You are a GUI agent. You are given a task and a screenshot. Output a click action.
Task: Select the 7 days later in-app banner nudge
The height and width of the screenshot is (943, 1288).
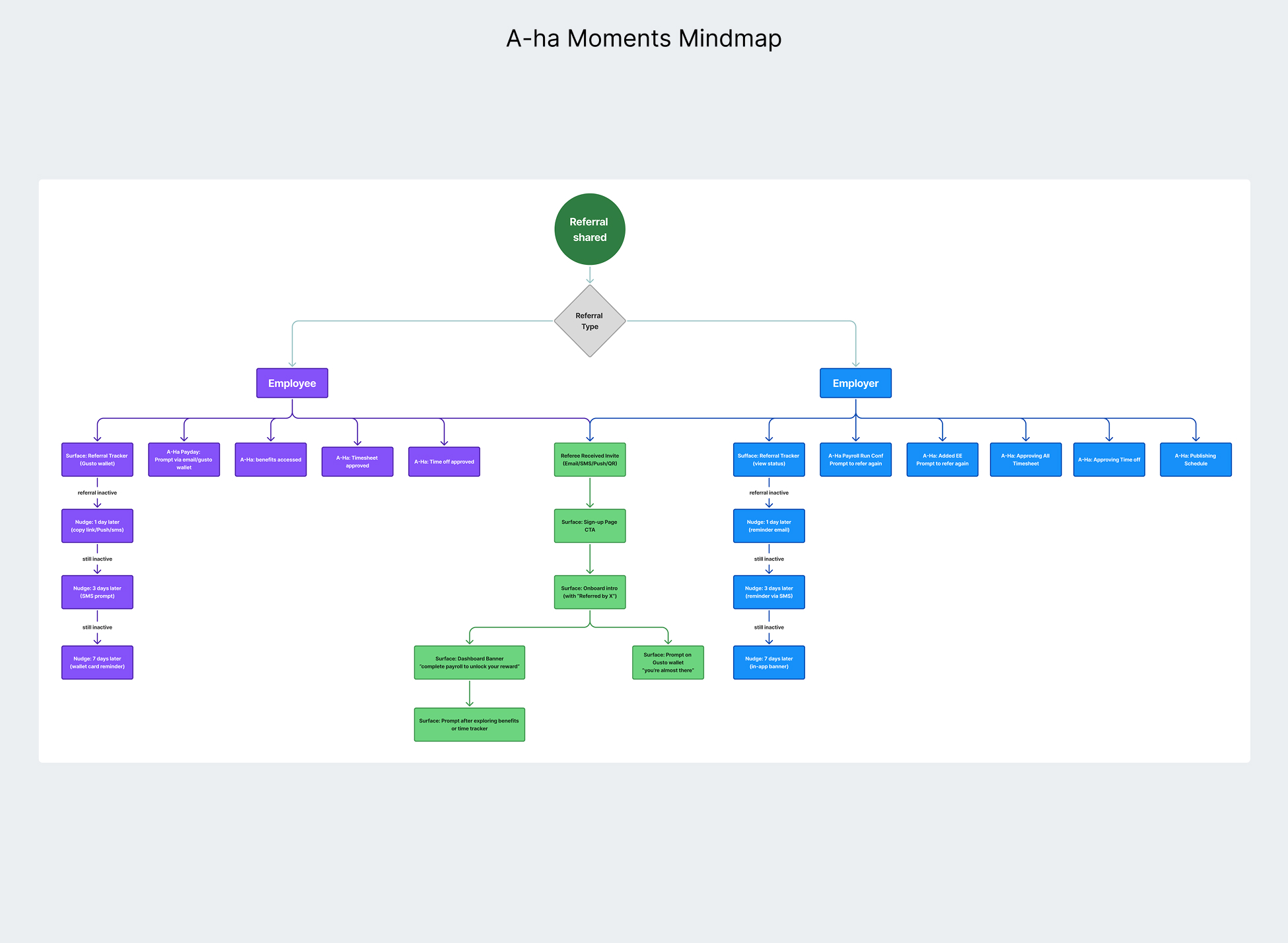769,662
